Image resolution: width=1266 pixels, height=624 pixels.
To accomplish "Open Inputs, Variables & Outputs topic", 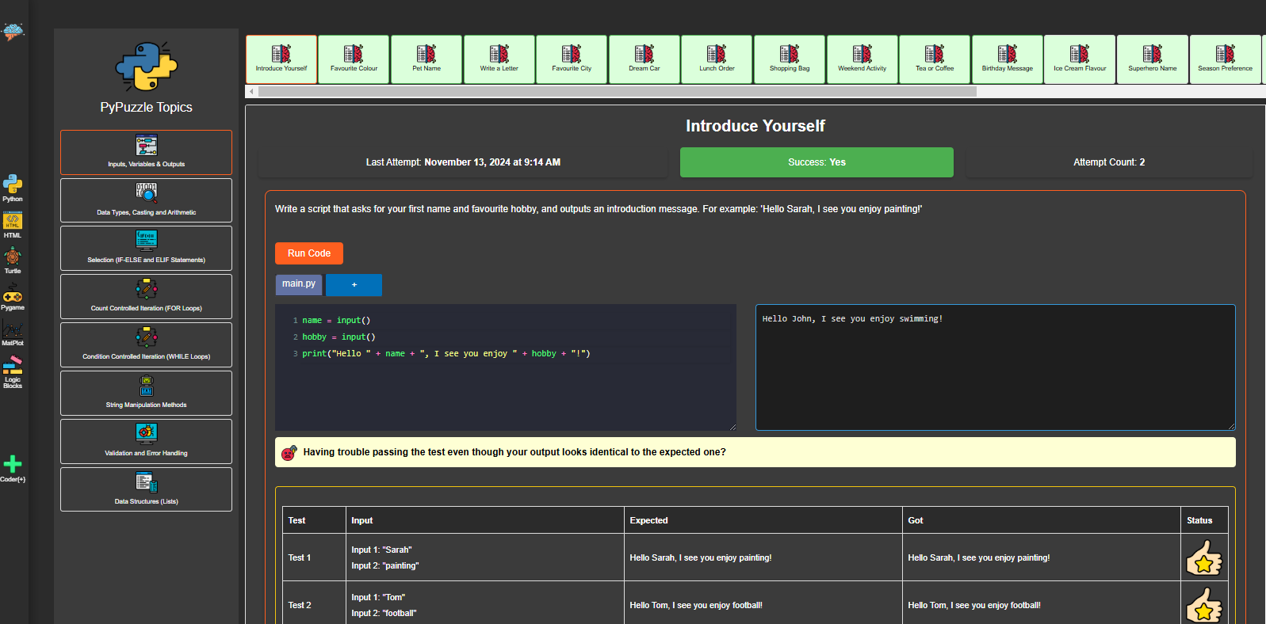I will coord(146,152).
